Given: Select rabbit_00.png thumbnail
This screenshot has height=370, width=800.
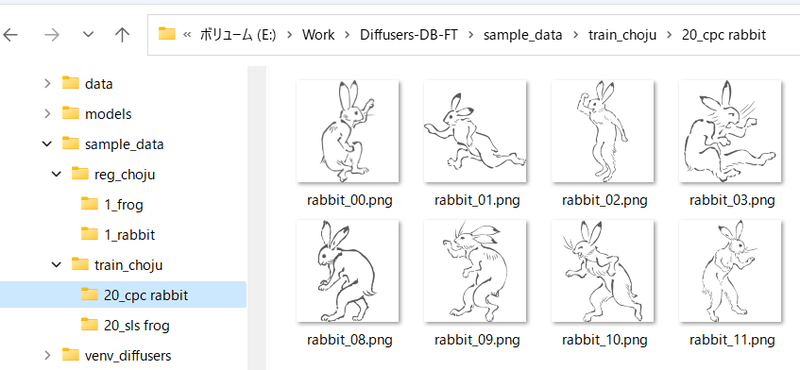Looking at the screenshot, I should (x=348, y=132).
